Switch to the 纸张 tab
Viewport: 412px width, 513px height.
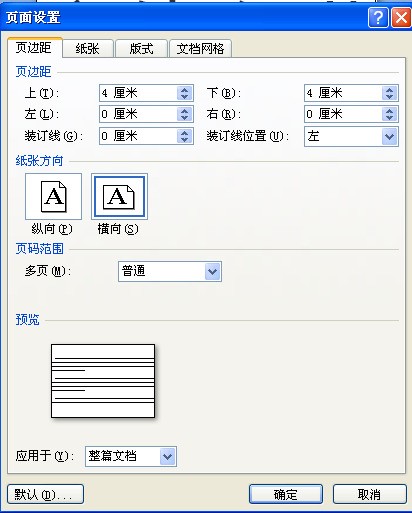(88, 49)
